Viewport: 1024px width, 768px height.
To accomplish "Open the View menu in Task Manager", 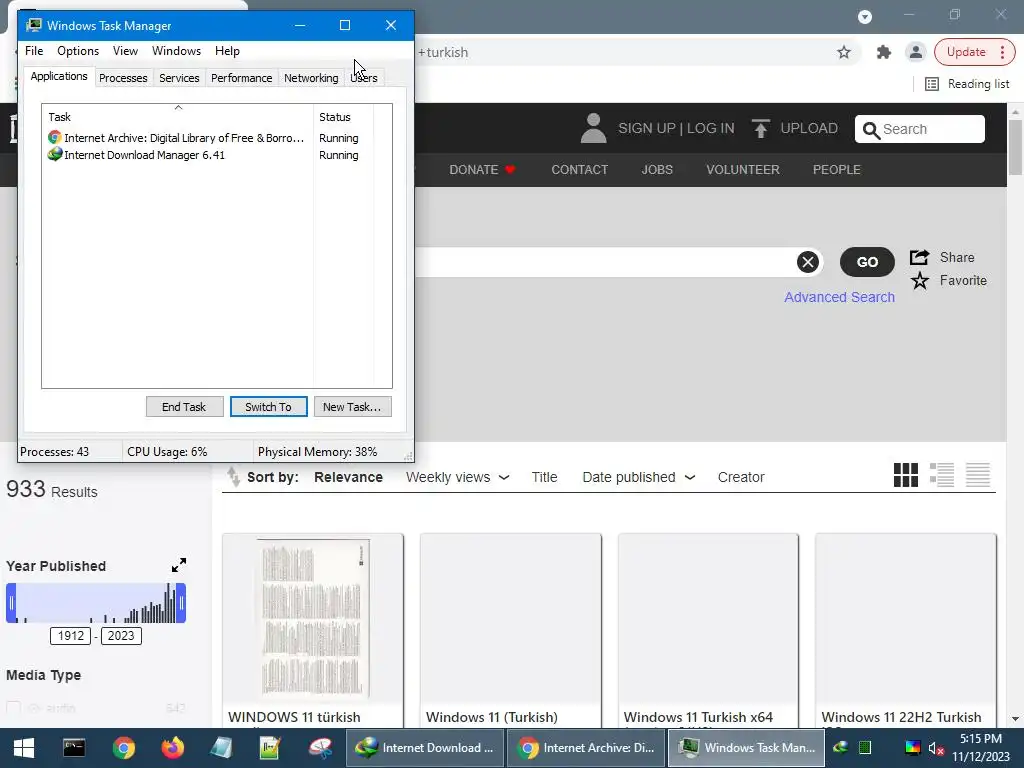I will coord(125,51).
